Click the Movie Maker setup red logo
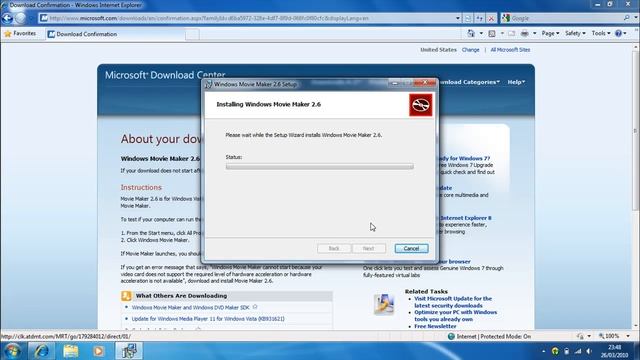This screenshot has width=640, height=360. (420, 105)
